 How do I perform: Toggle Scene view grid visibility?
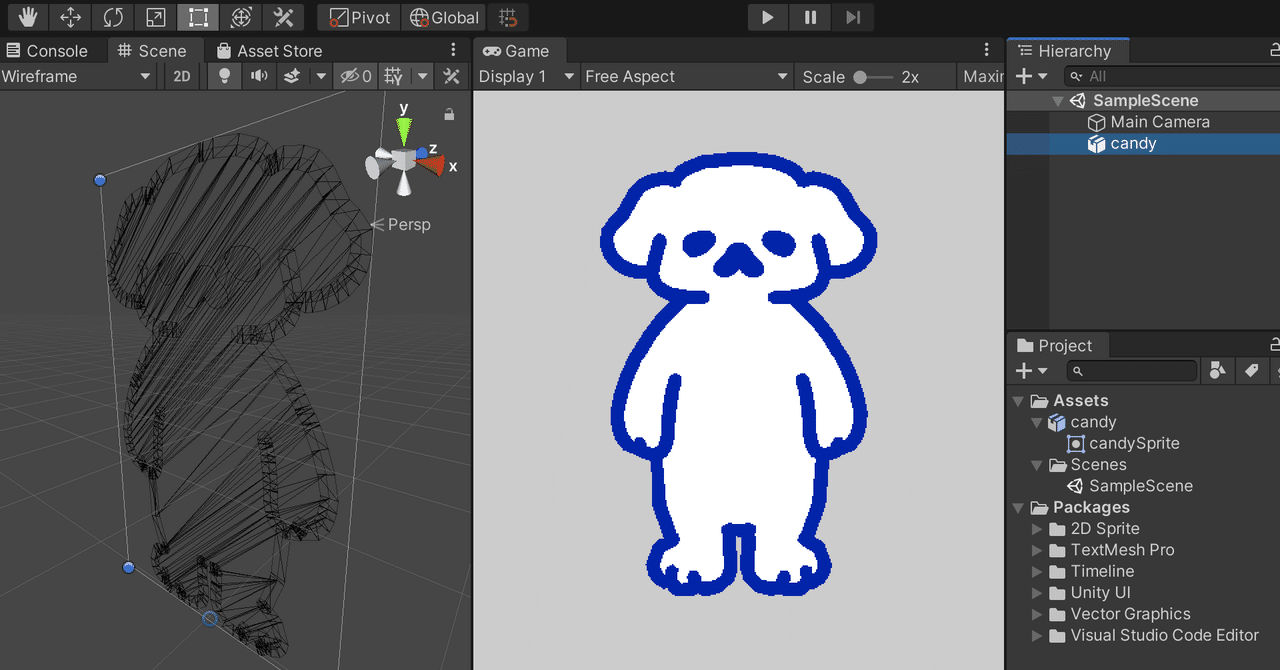pyautogui.click(x=394, y=76)
